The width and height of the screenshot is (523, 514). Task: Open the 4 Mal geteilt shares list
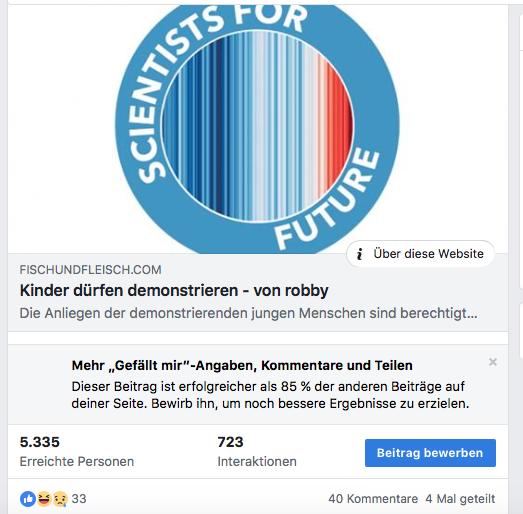coord(460,499)
